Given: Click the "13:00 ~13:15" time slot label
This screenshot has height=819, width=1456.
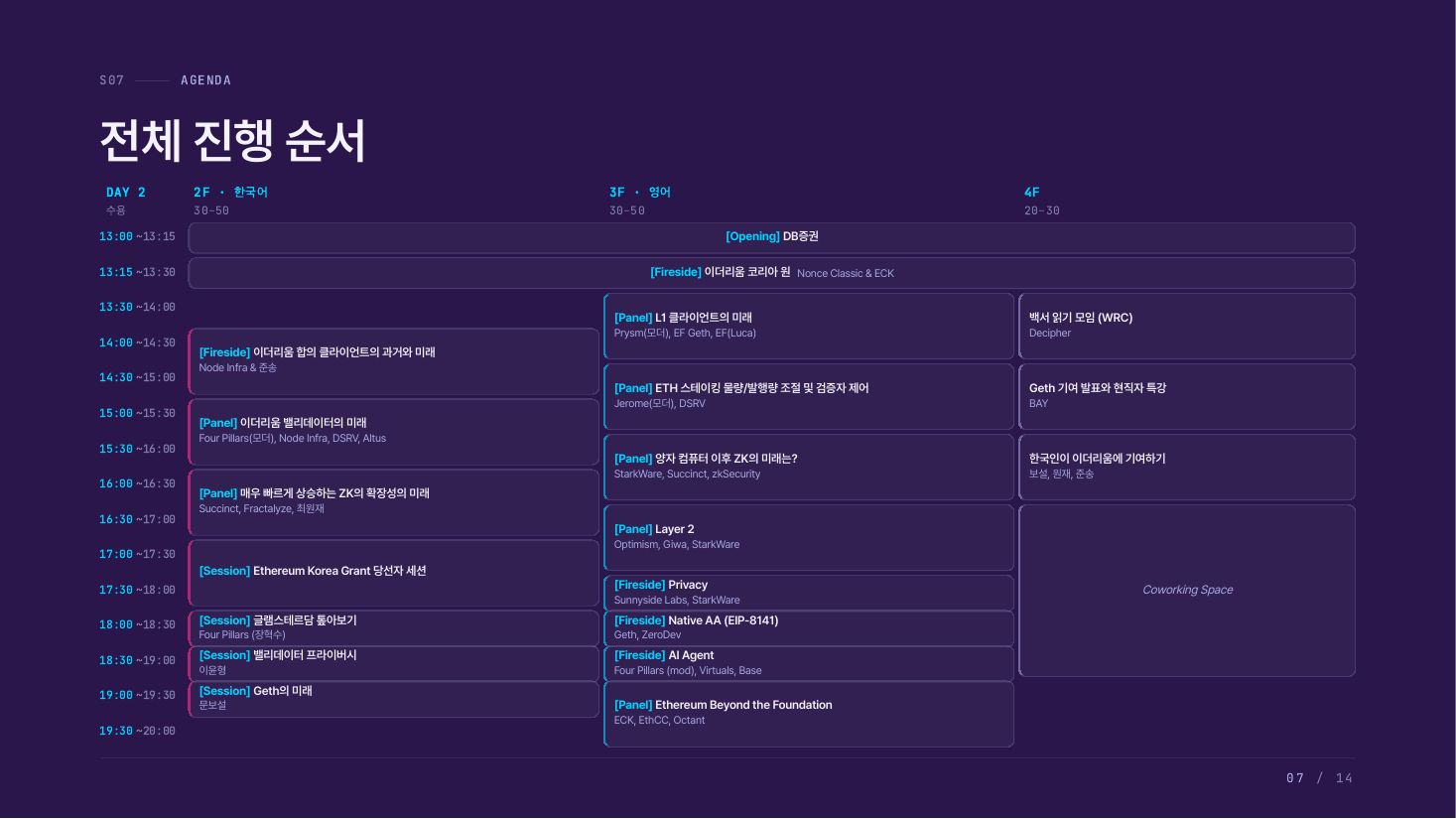Looking at the screenshot, I should click(x=137, y=237).
